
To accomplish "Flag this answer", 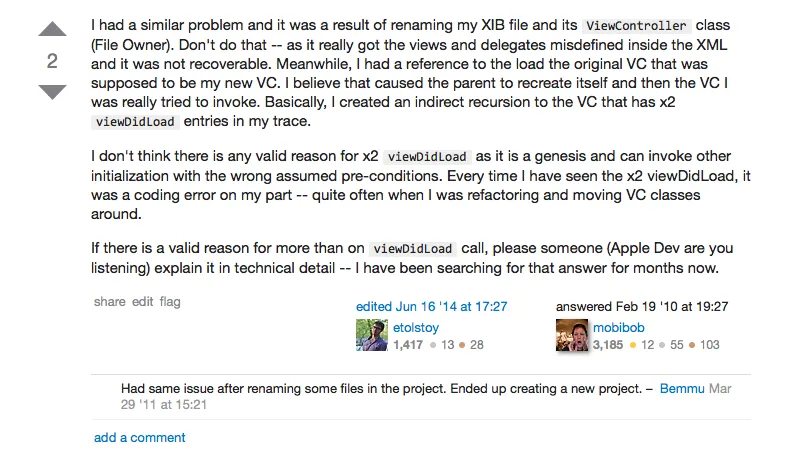I will click(x=169, y=302).
